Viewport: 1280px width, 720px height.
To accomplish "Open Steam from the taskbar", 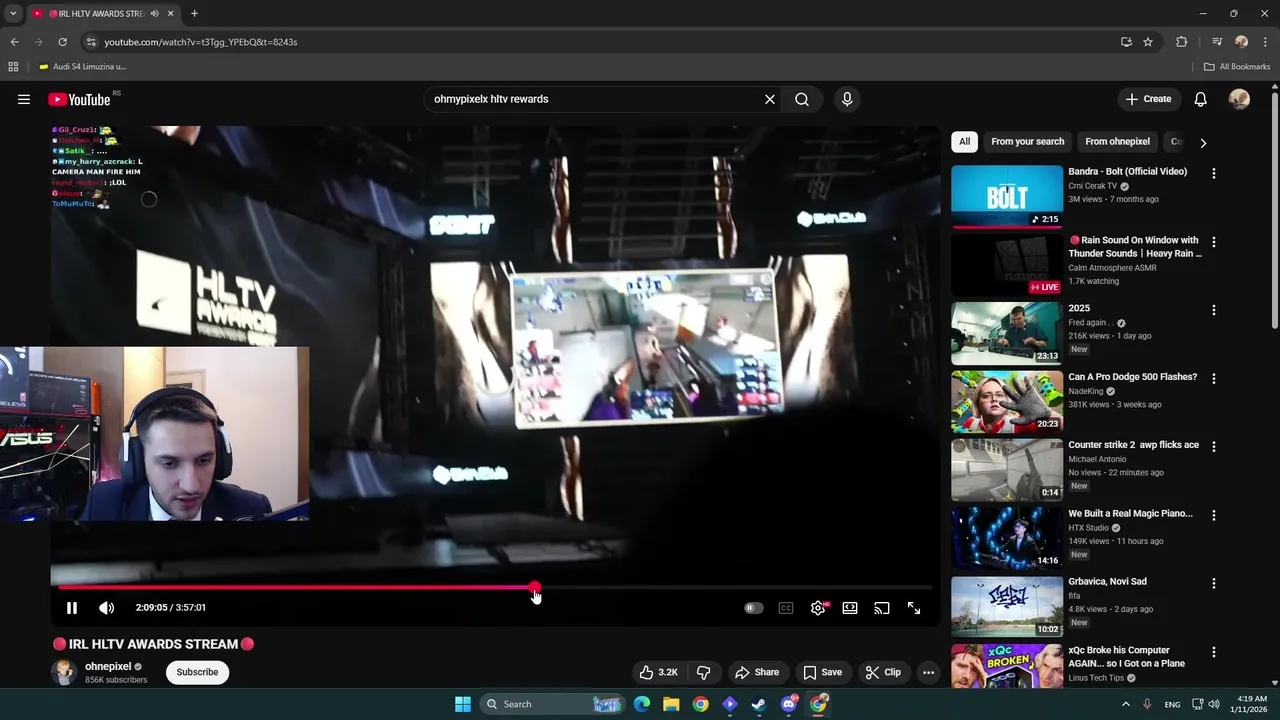I will pyautogui.click(x=759, y=704).
